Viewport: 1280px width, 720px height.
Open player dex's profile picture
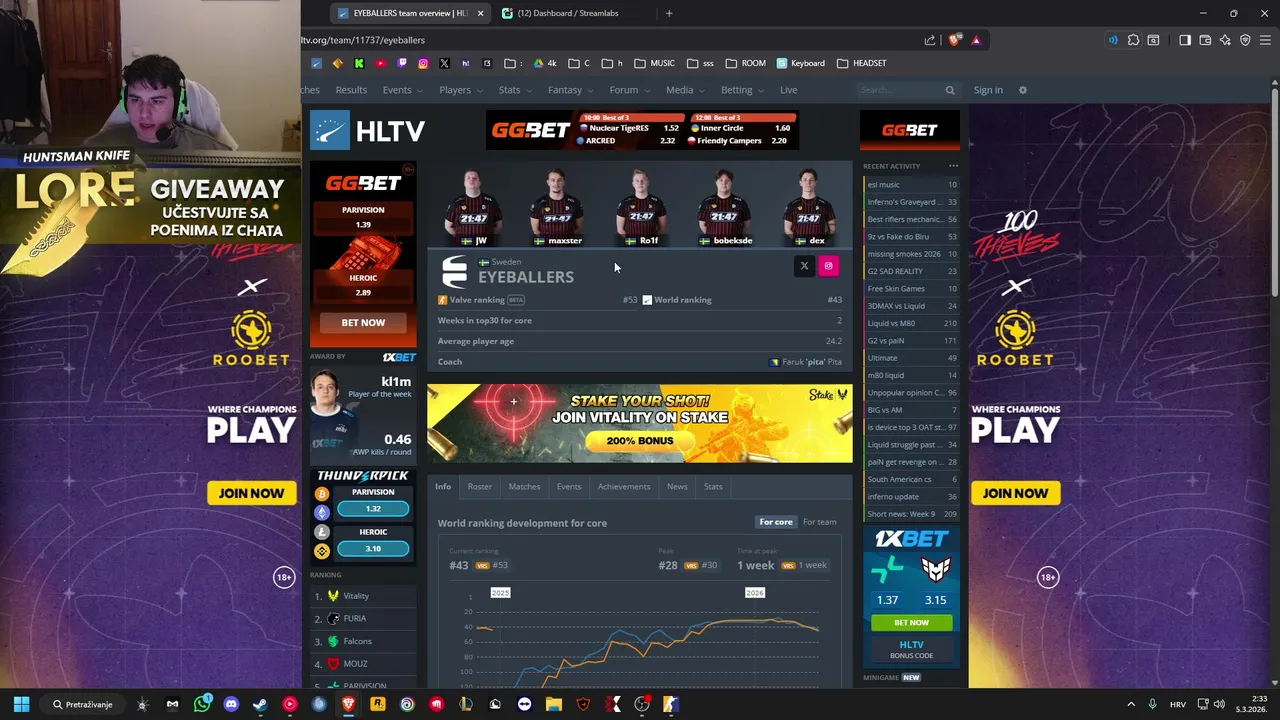[810, 208]
